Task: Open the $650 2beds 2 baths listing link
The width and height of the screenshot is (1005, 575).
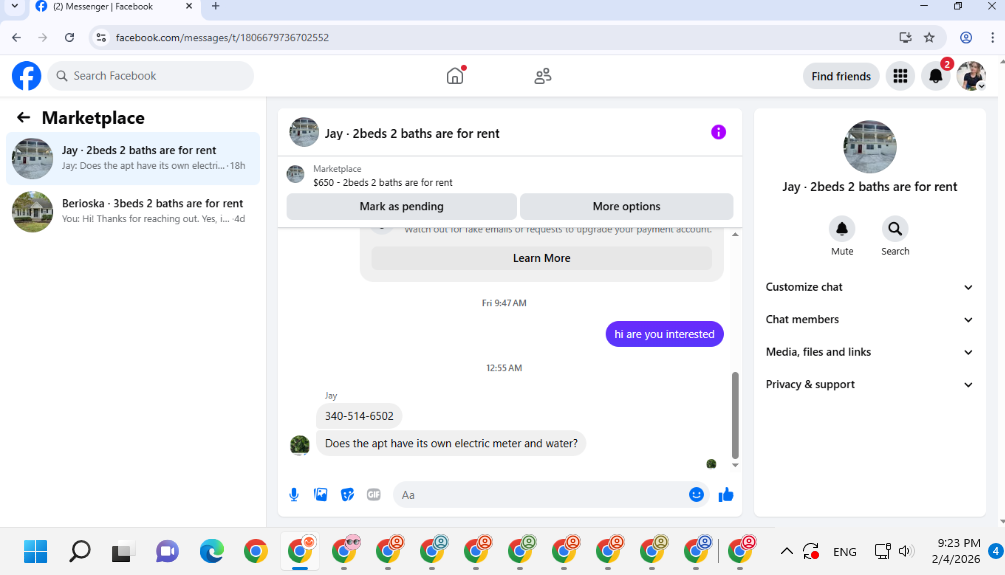Action: [x=383, y=183]
